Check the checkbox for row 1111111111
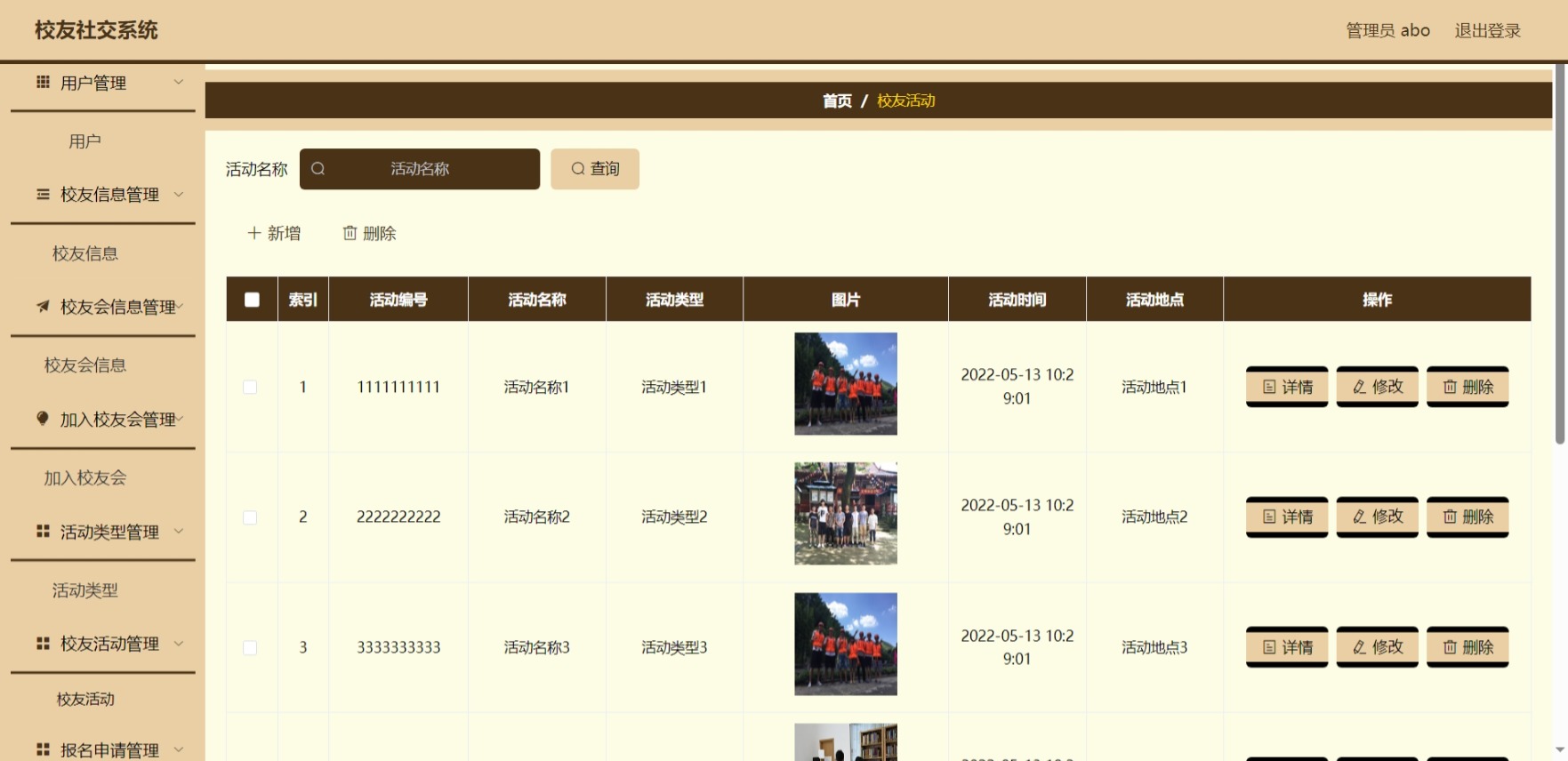 coord(250,388)
